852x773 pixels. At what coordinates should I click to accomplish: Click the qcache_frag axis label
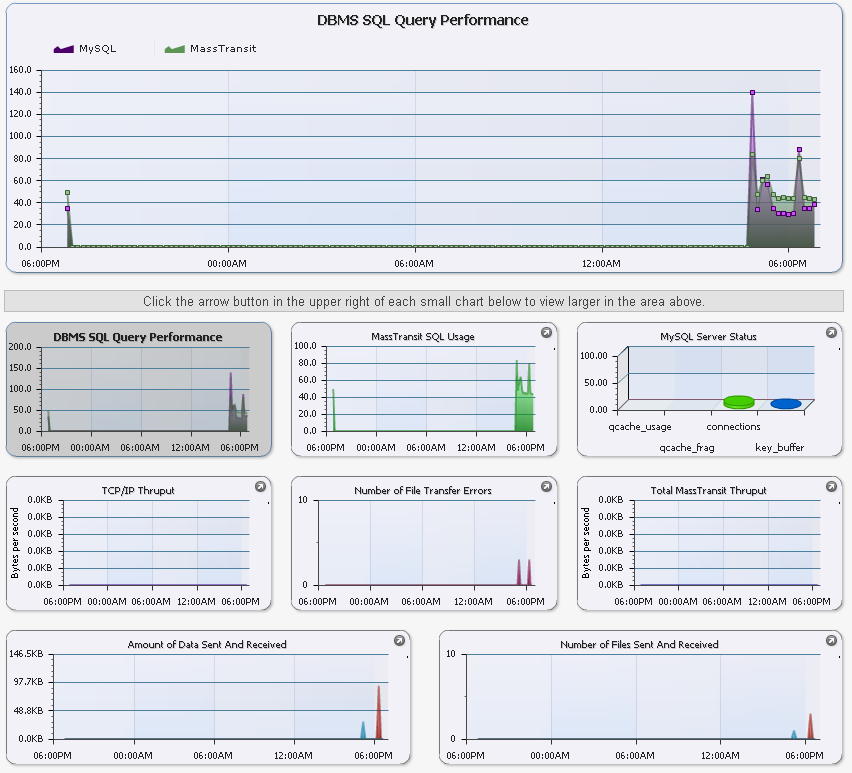687,448
